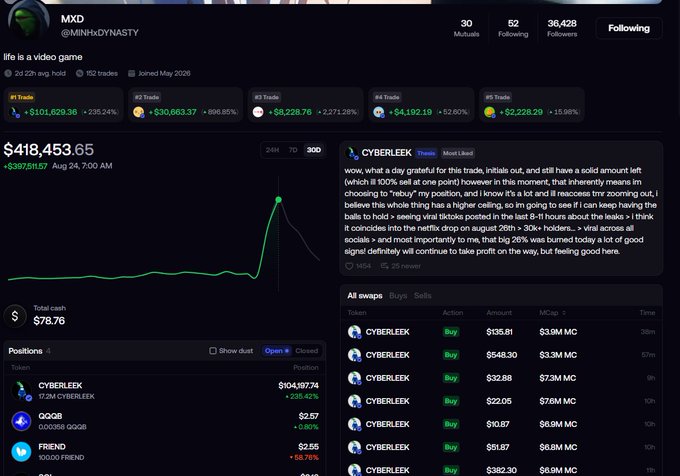Select the All swaps tab
Viewport: 680px width, 476px height.
[x=365, y=296]
